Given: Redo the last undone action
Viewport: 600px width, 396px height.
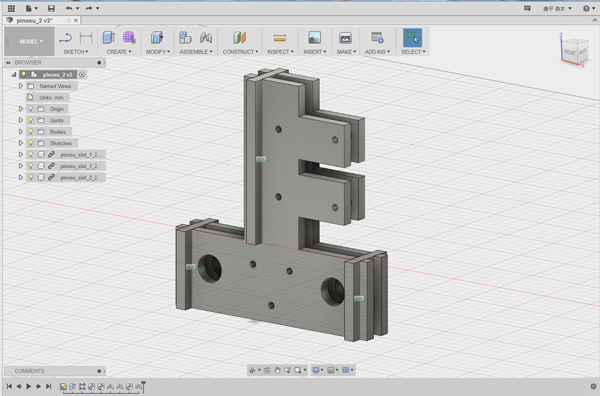Looking at the screenshot, I should pos(89,8).
